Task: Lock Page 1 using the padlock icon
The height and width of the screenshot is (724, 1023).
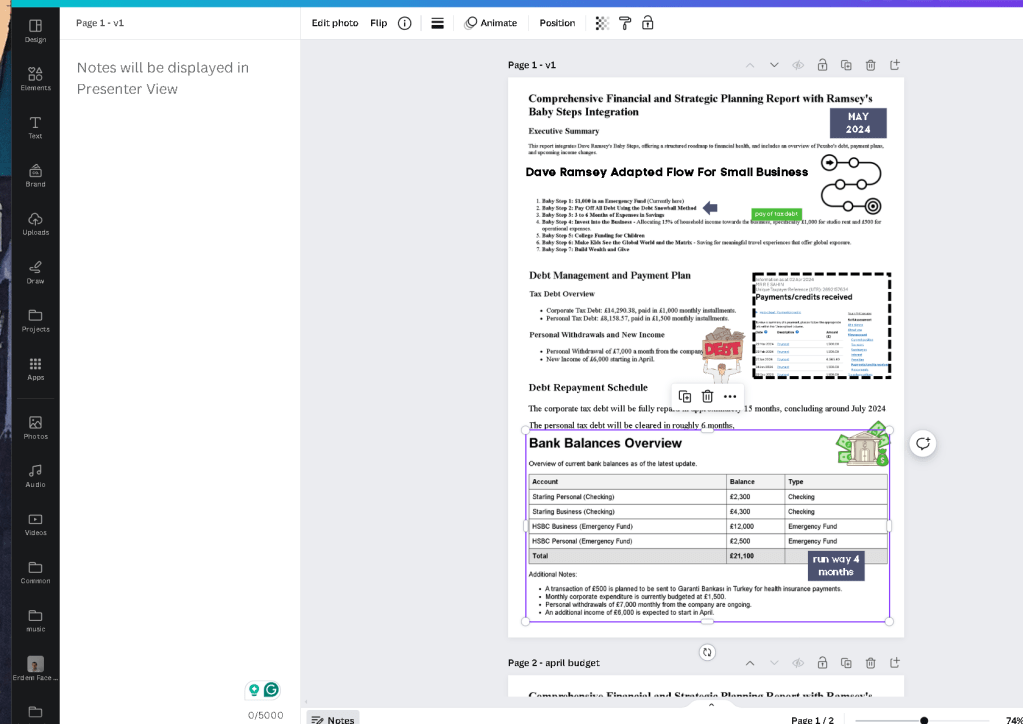Action: [x=822, y=65]
